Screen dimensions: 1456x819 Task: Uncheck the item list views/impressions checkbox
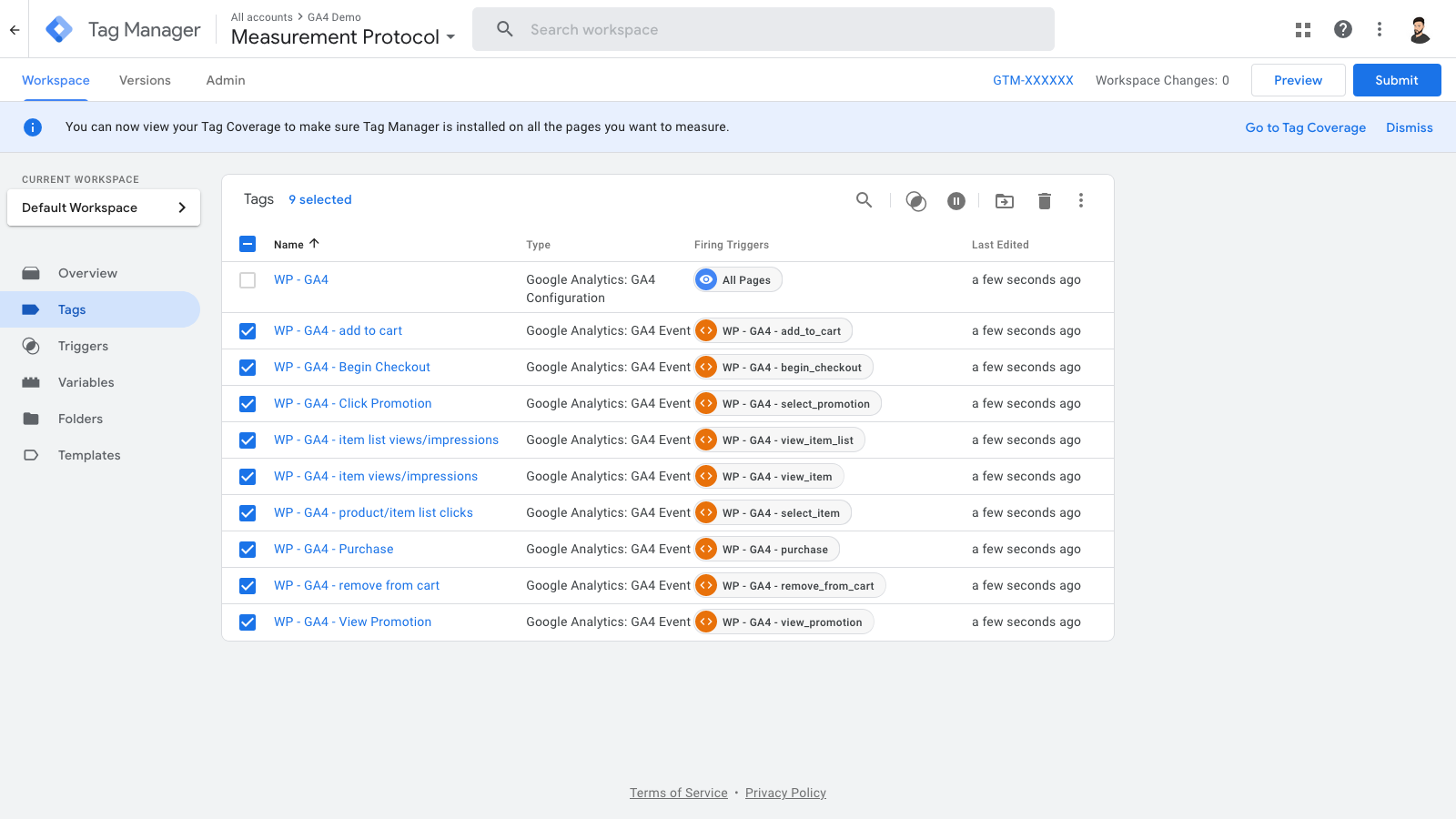[248, 440]
